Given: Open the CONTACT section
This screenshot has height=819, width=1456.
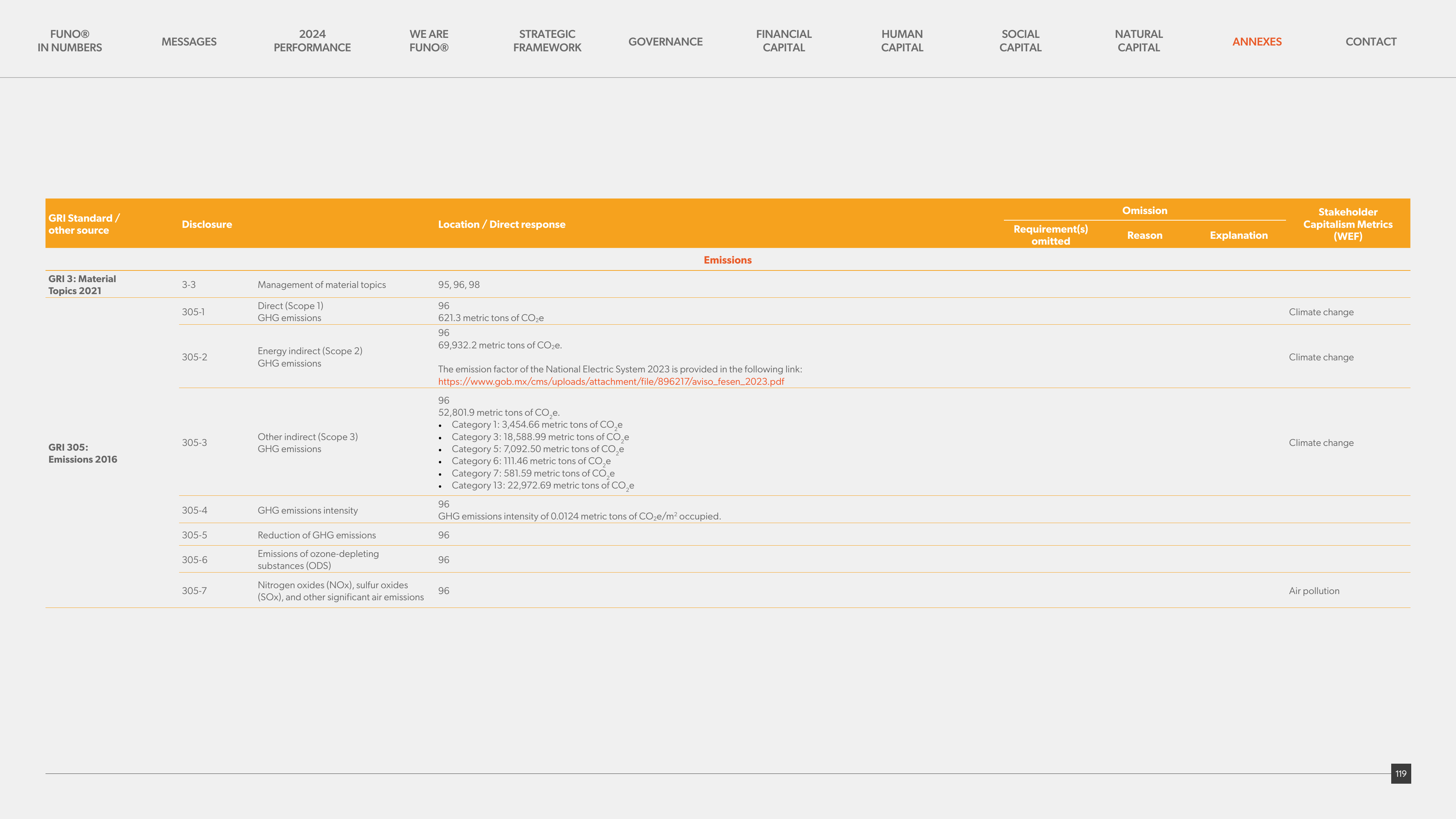Looking at the screenshot, I should [1371, 41].
